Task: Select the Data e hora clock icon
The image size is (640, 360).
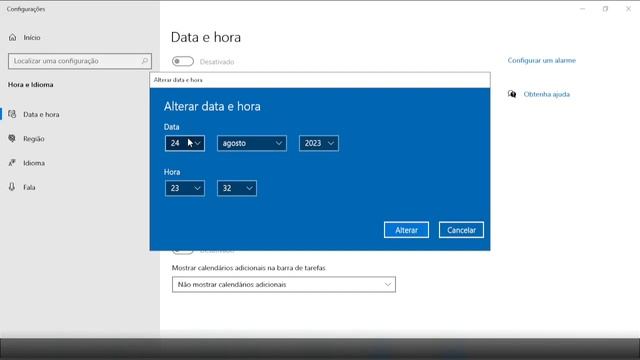Action: click(12, 114)
